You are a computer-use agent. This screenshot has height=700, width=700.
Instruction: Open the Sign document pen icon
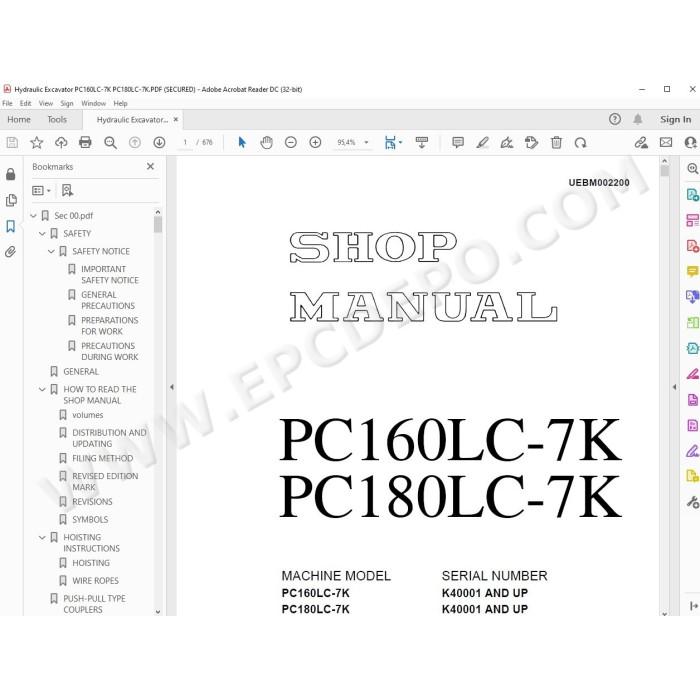[507, 142]
